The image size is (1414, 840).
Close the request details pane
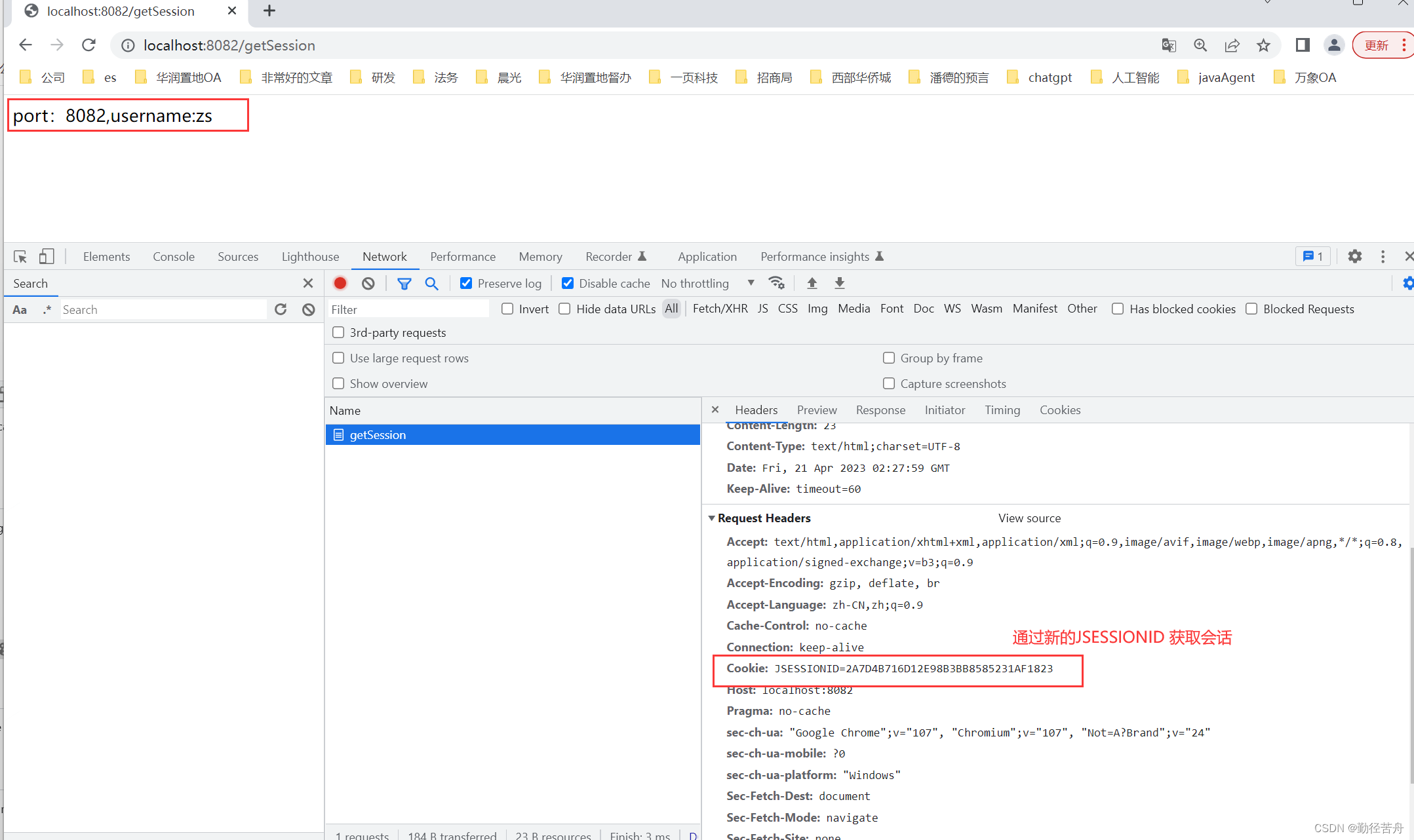(x=715, y=410)
